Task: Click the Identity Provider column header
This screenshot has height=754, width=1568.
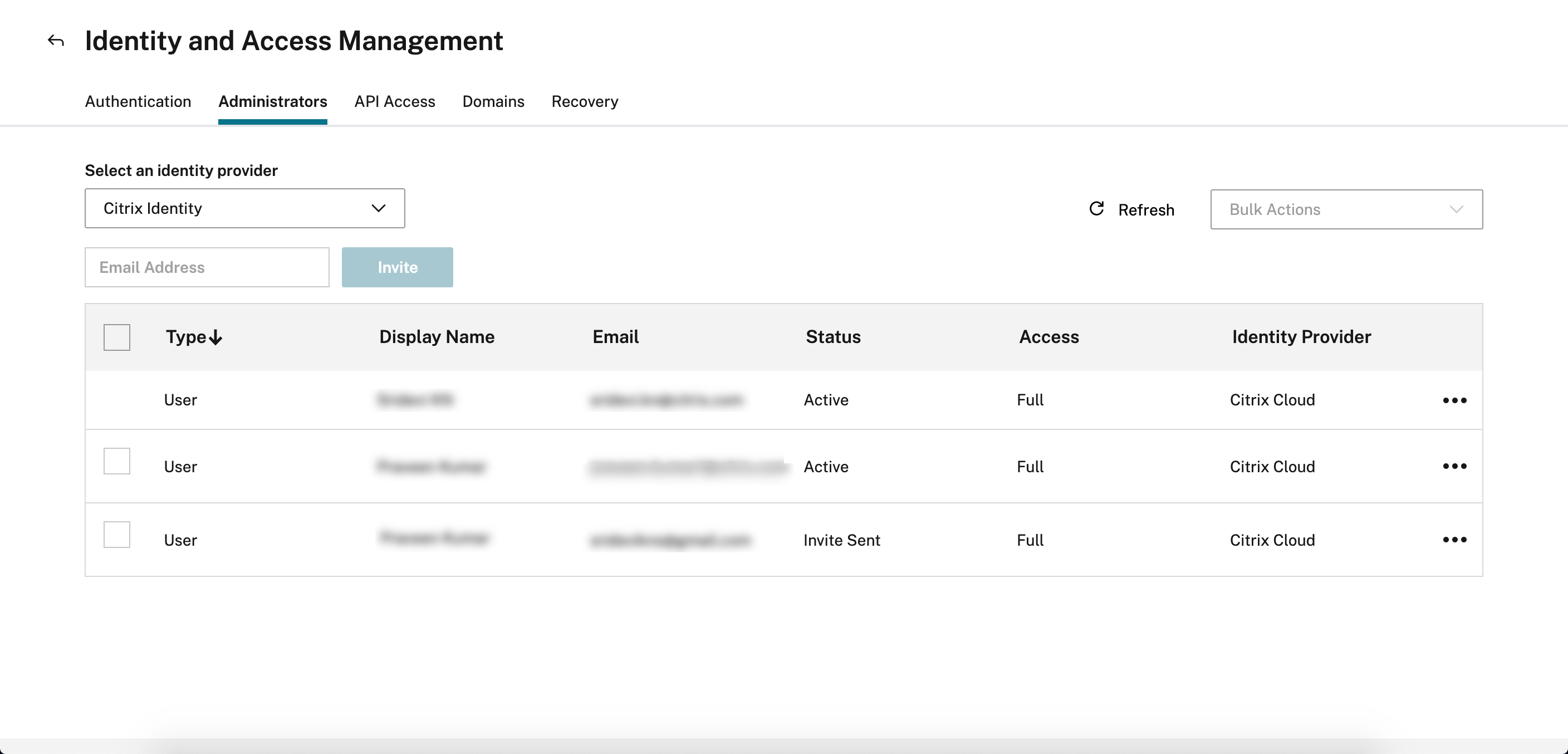Action: click(1301, 336)
